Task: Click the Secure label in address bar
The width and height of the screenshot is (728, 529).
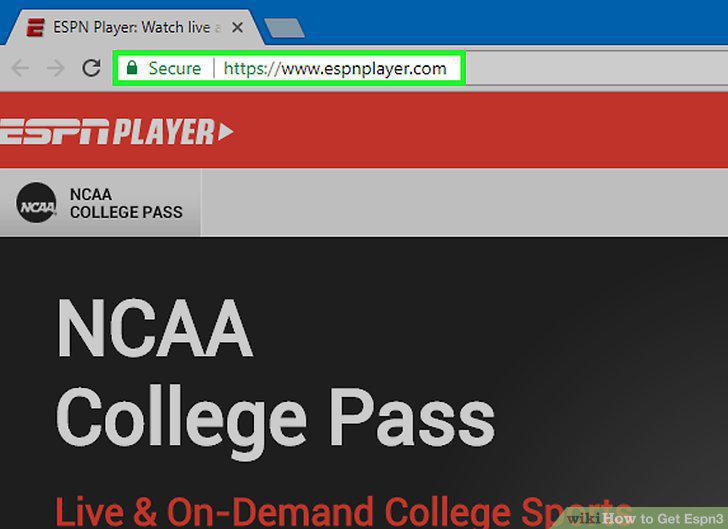Action: pos(175,69)
